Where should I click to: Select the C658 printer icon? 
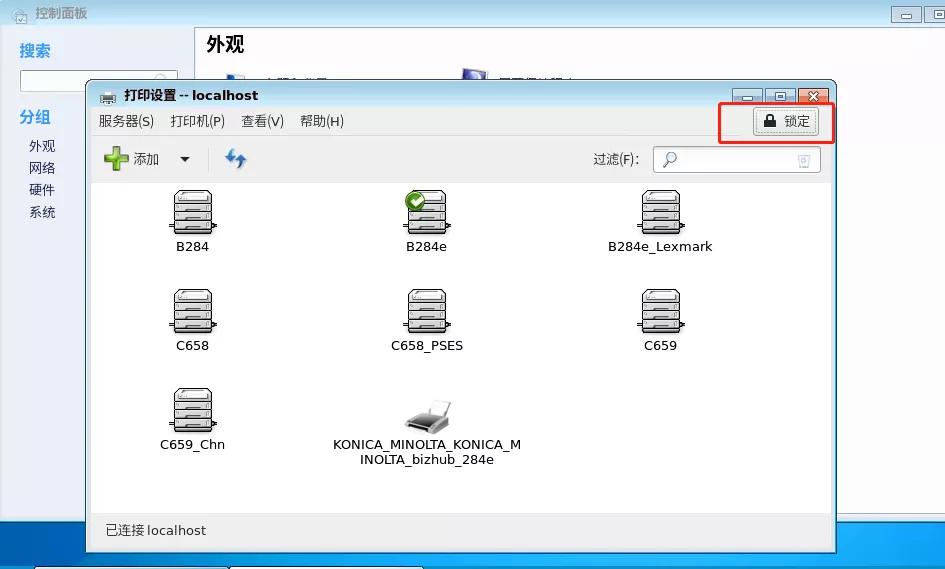[x=193, y=311]
